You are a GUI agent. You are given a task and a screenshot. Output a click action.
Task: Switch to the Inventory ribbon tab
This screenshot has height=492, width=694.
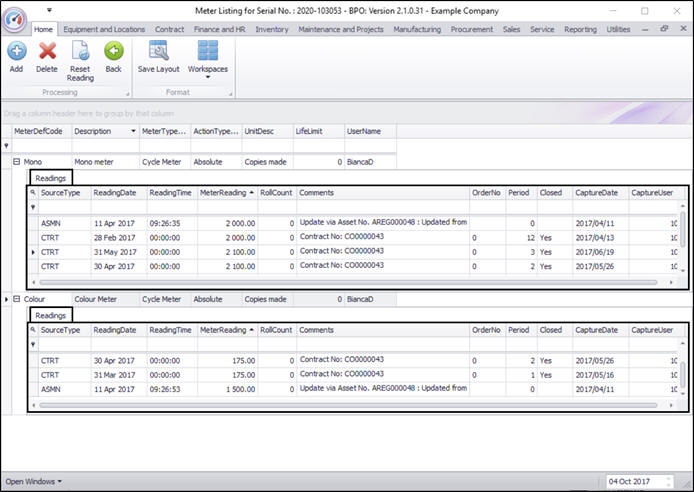click(271, 30)
